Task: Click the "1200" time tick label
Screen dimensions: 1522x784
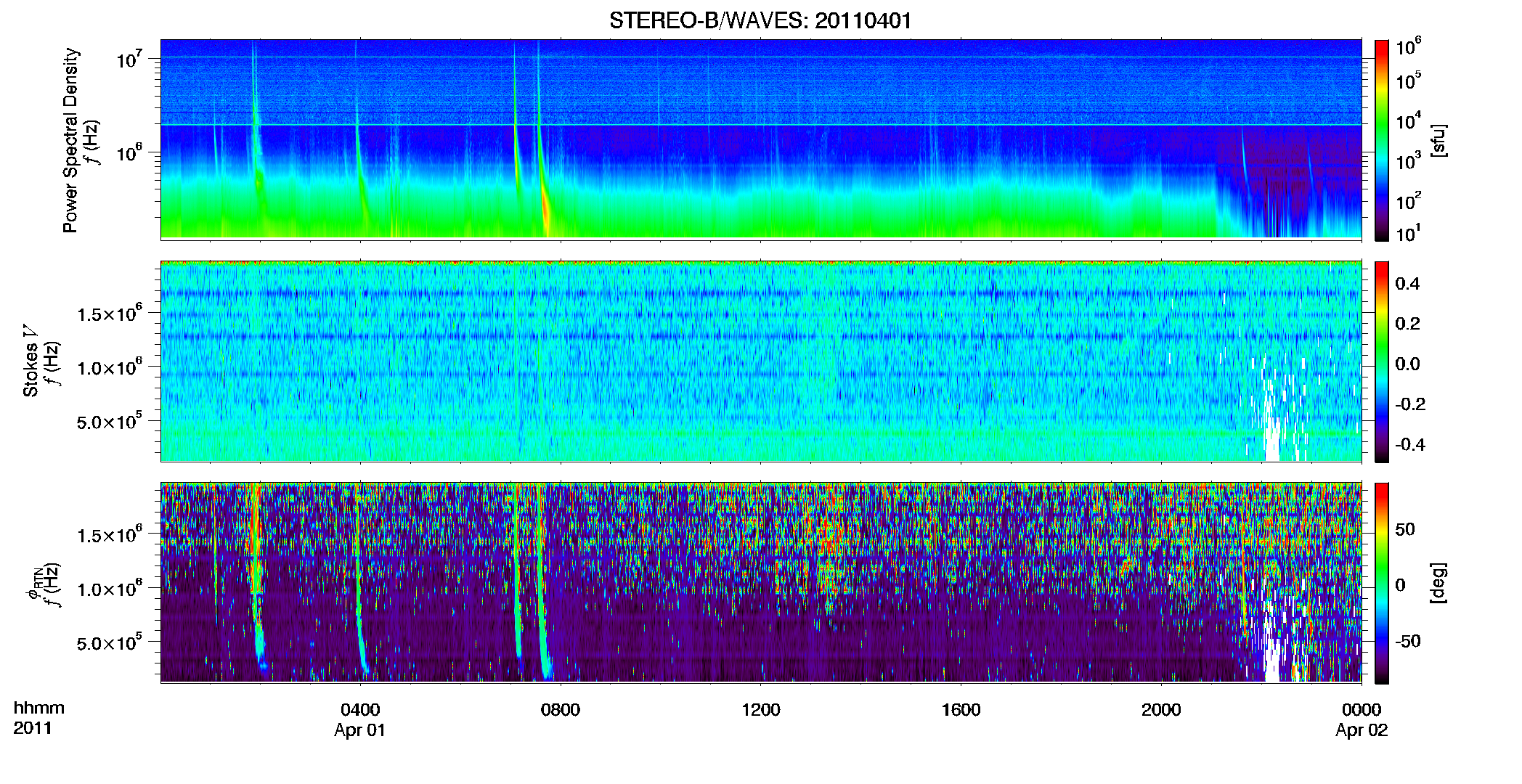Action: 761,710
